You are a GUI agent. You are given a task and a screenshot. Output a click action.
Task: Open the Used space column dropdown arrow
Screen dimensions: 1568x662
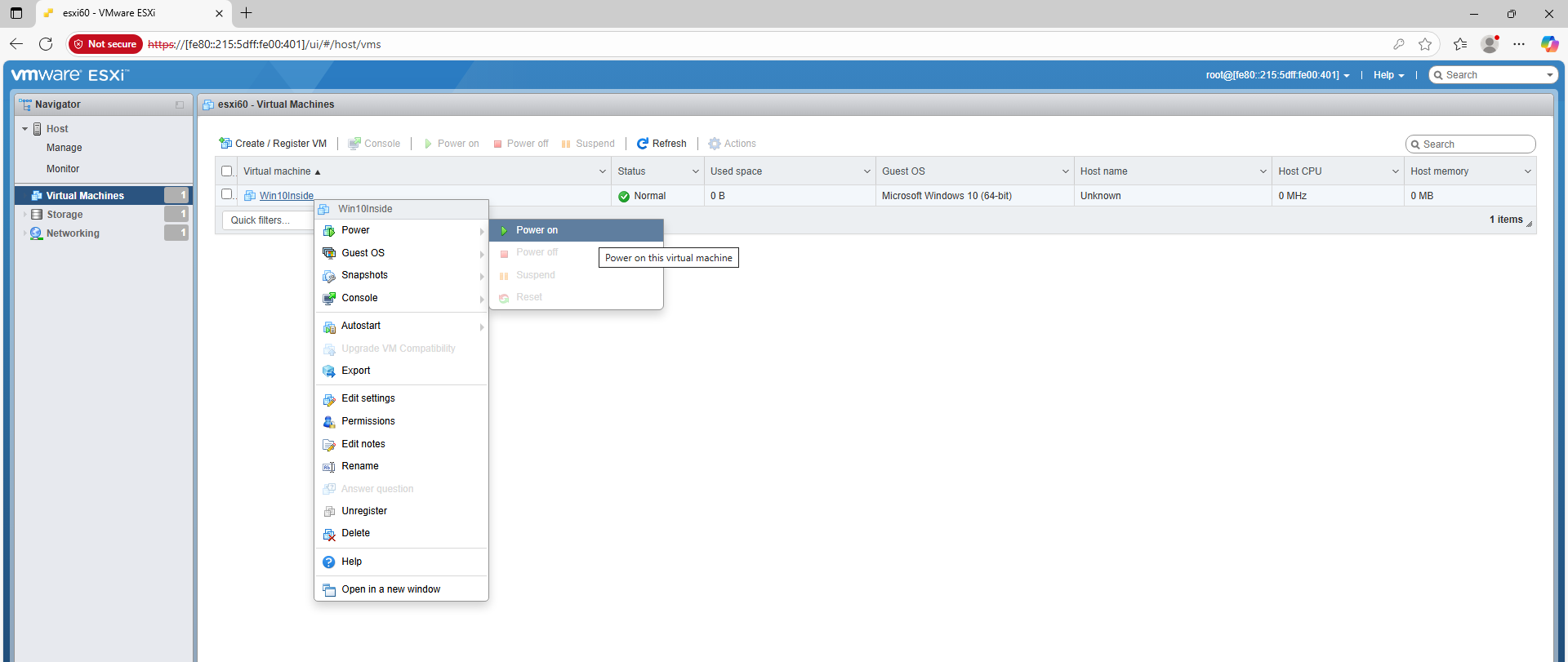tap(867, 171)
